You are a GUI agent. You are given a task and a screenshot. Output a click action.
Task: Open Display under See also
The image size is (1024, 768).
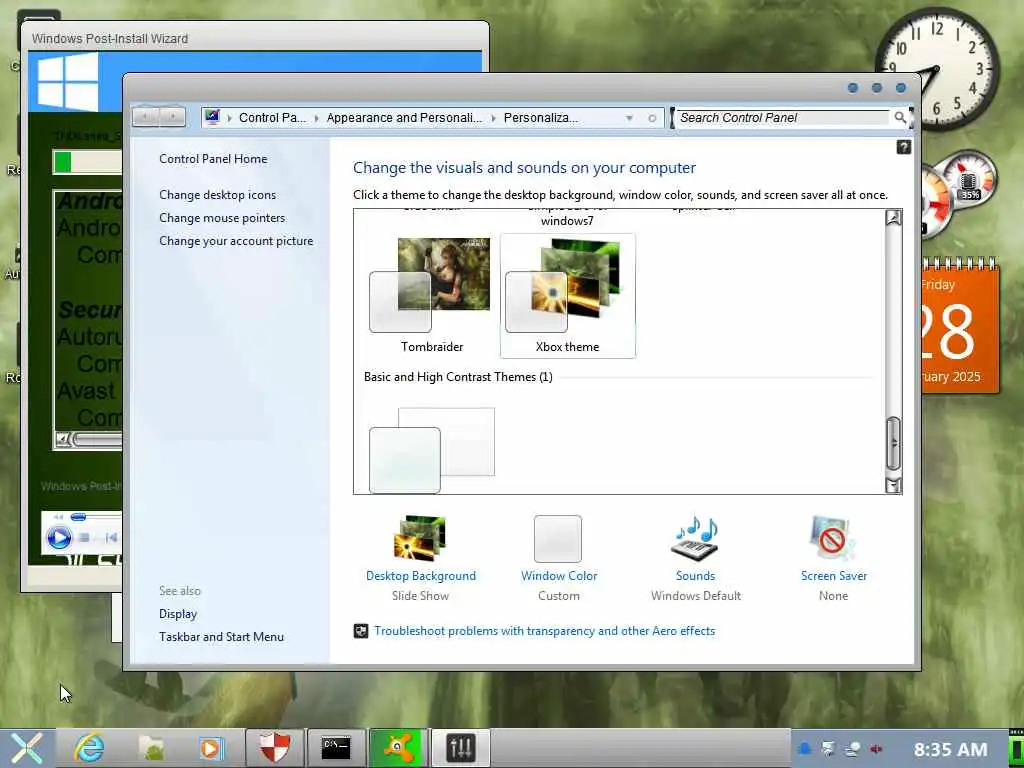(x=178, y=614)
